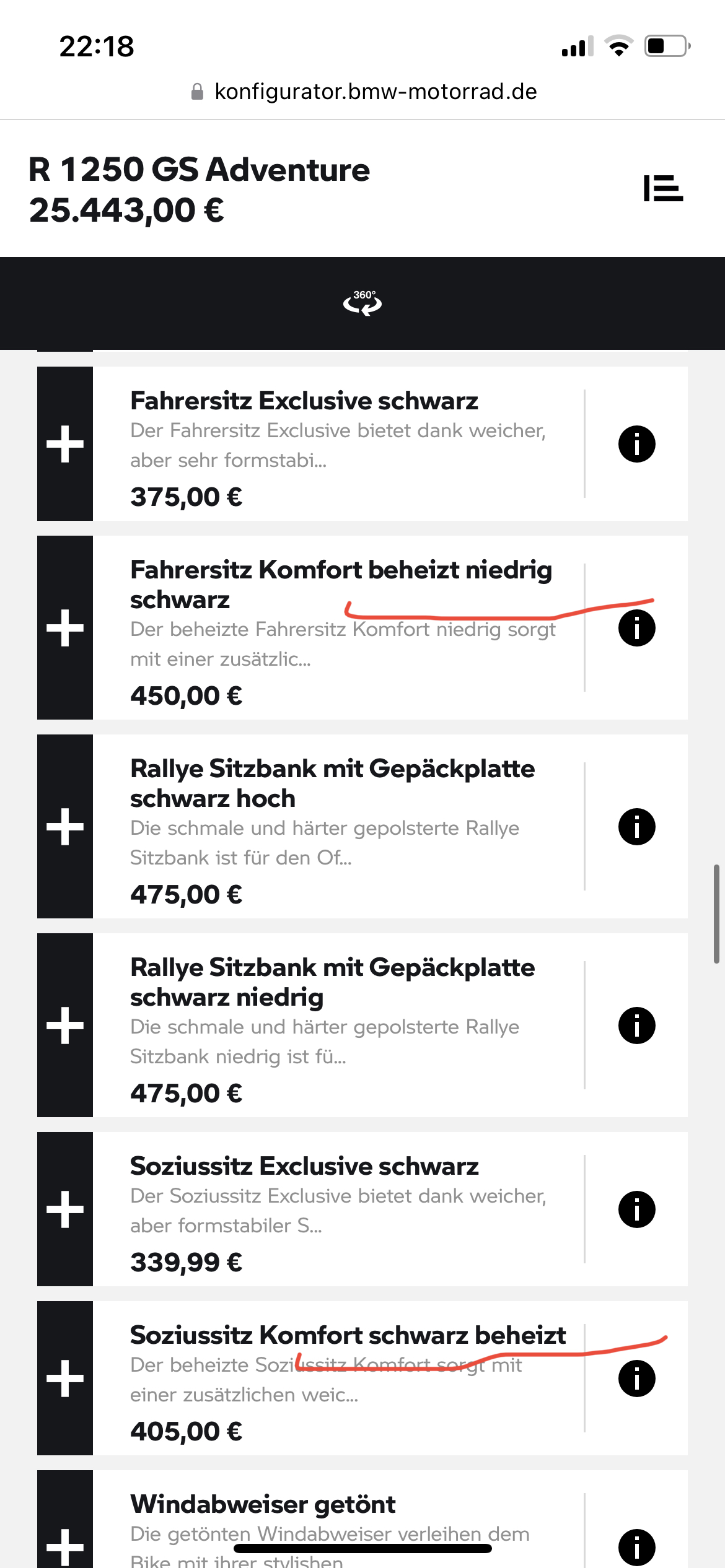Add Rallye Sitzbank schwarz hoch option
The height and width of the screenshot is (1568, 725).
(x=65, y=827)
